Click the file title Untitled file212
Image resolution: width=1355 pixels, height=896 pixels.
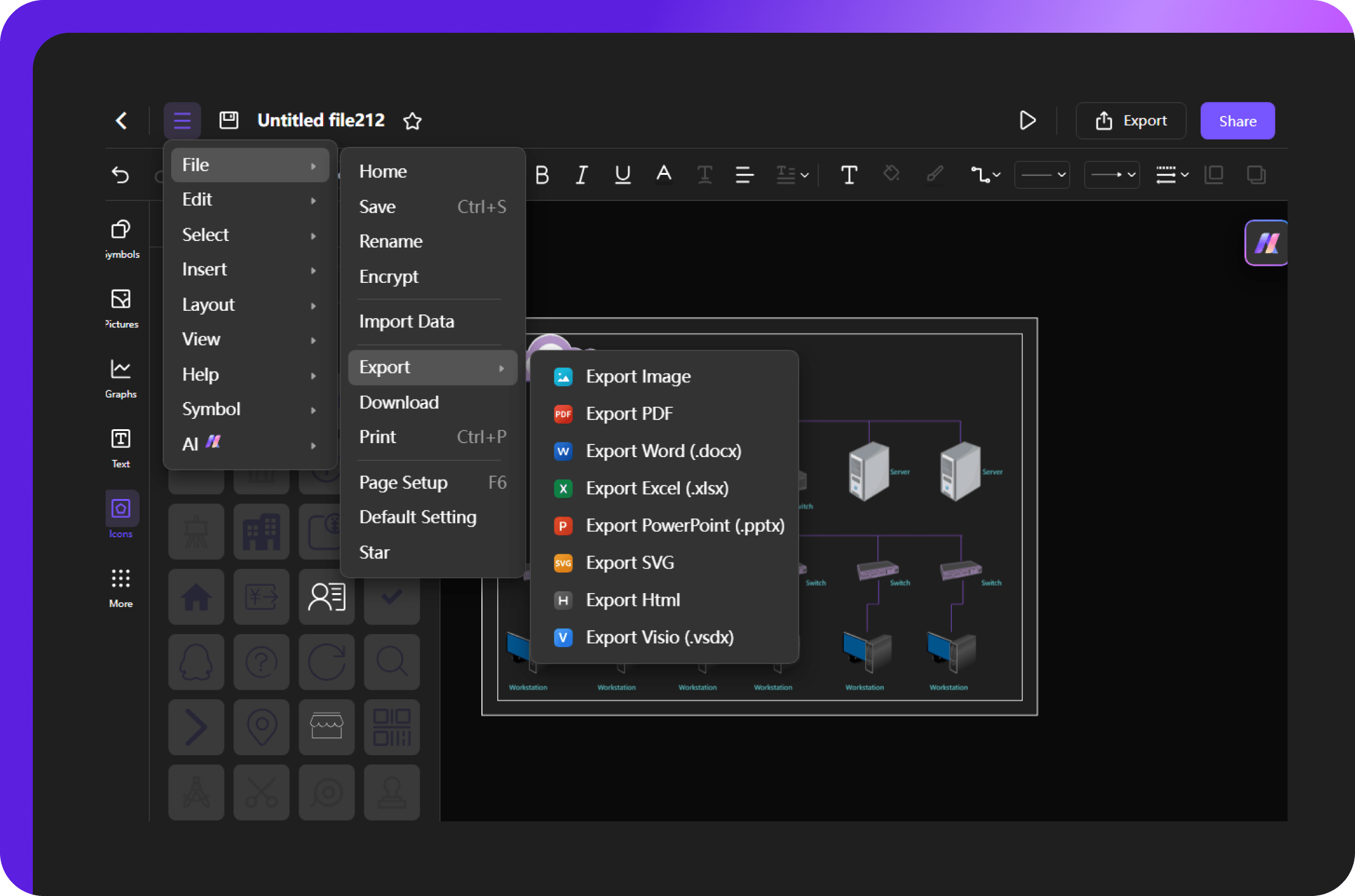click(x=320, y=121)
